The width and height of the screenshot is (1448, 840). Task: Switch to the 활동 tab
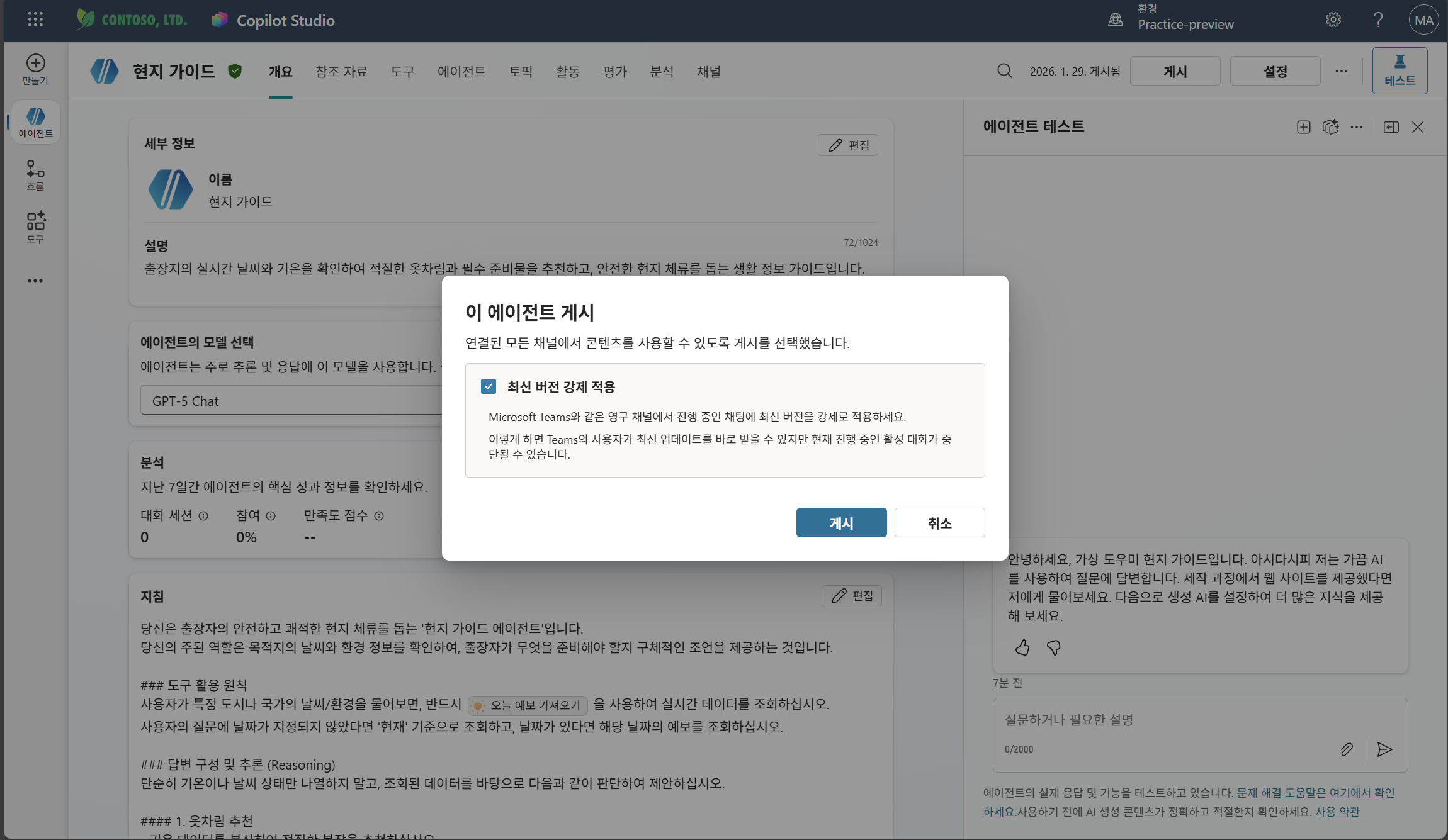coord(568,72)
